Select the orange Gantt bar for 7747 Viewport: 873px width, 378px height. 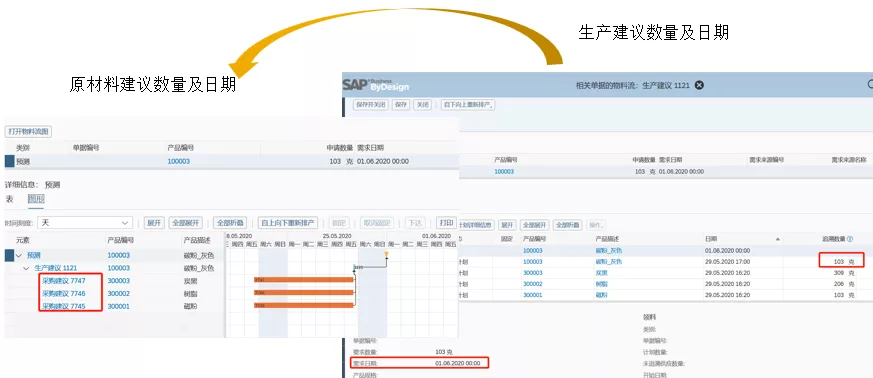pos(303,279)
